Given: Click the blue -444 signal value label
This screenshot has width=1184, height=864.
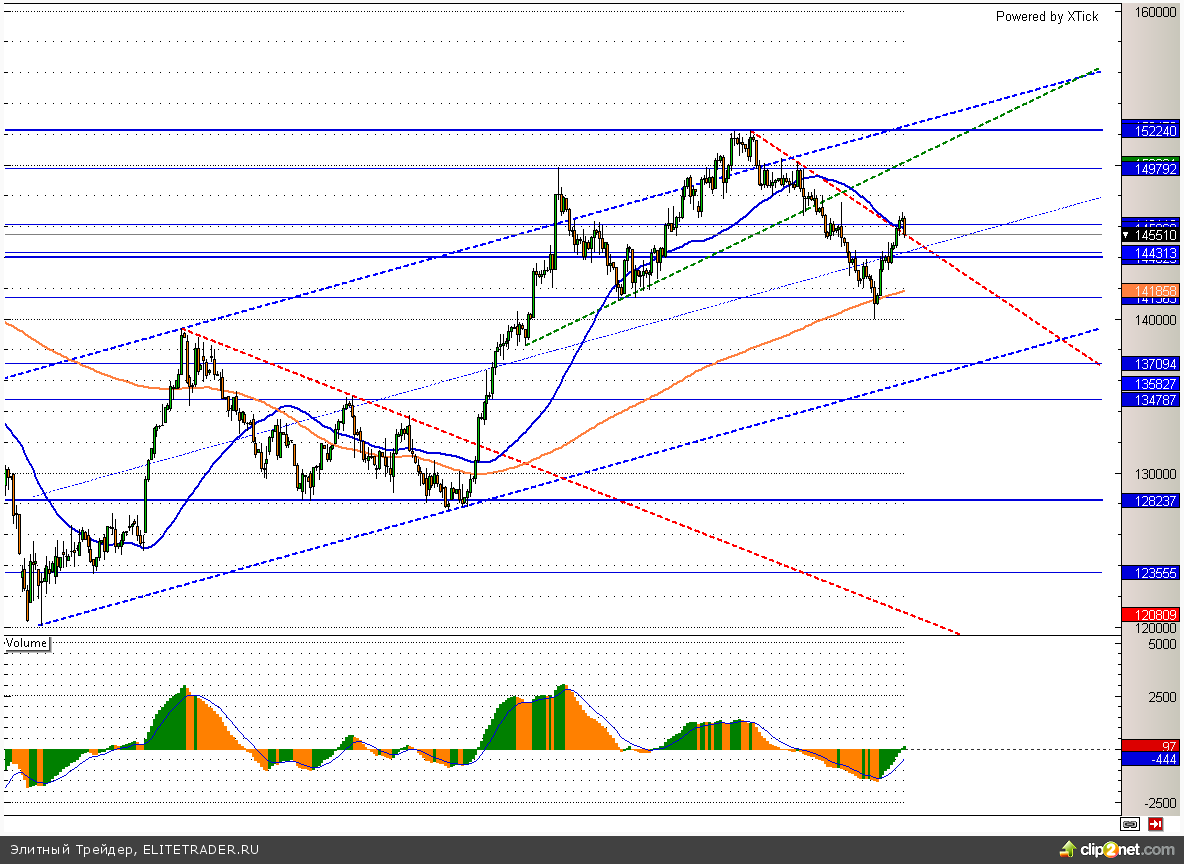Looking at the screenshot, I should click(x=1154, y=760).
